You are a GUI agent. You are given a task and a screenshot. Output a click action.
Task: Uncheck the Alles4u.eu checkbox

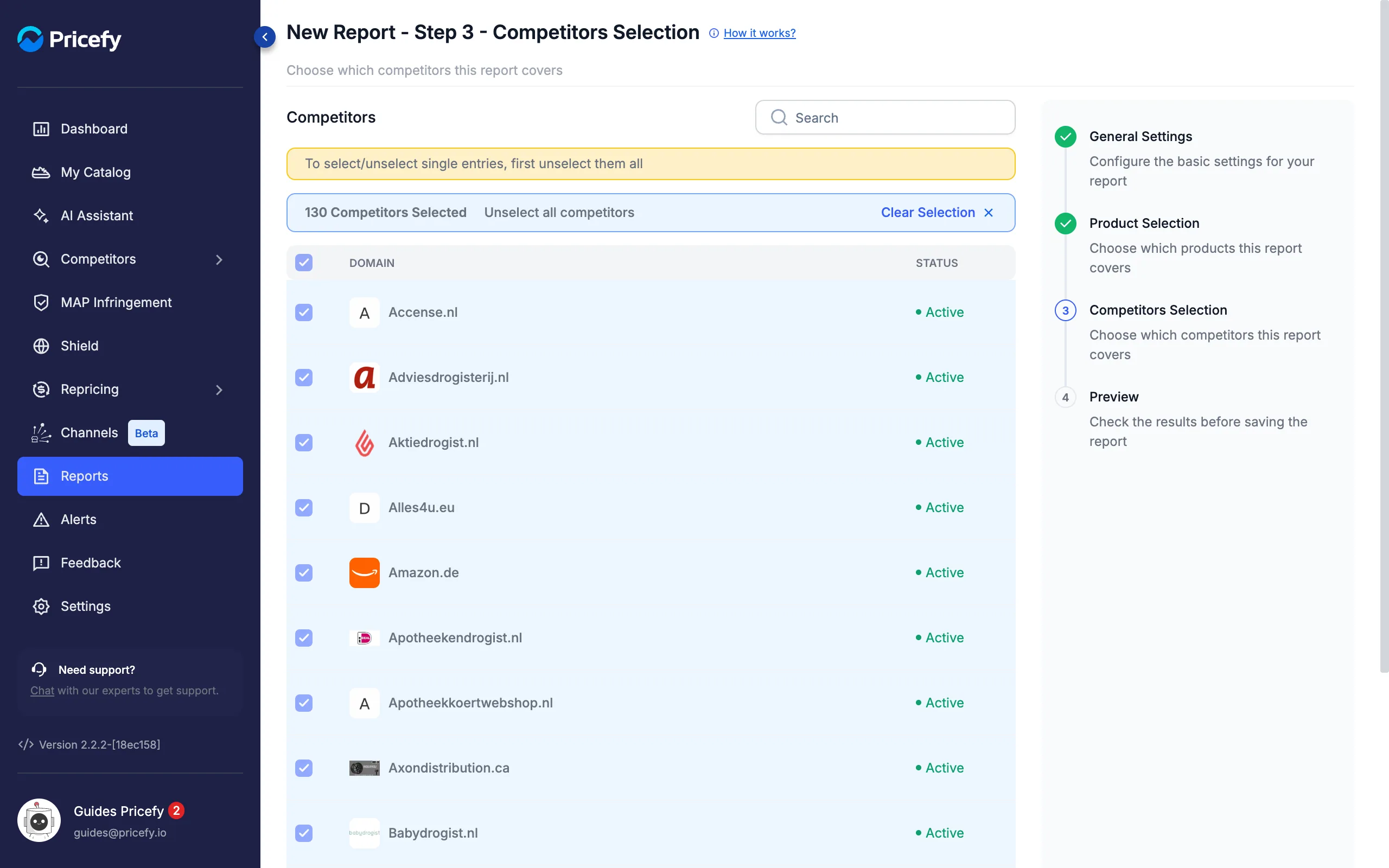[304, 507]
